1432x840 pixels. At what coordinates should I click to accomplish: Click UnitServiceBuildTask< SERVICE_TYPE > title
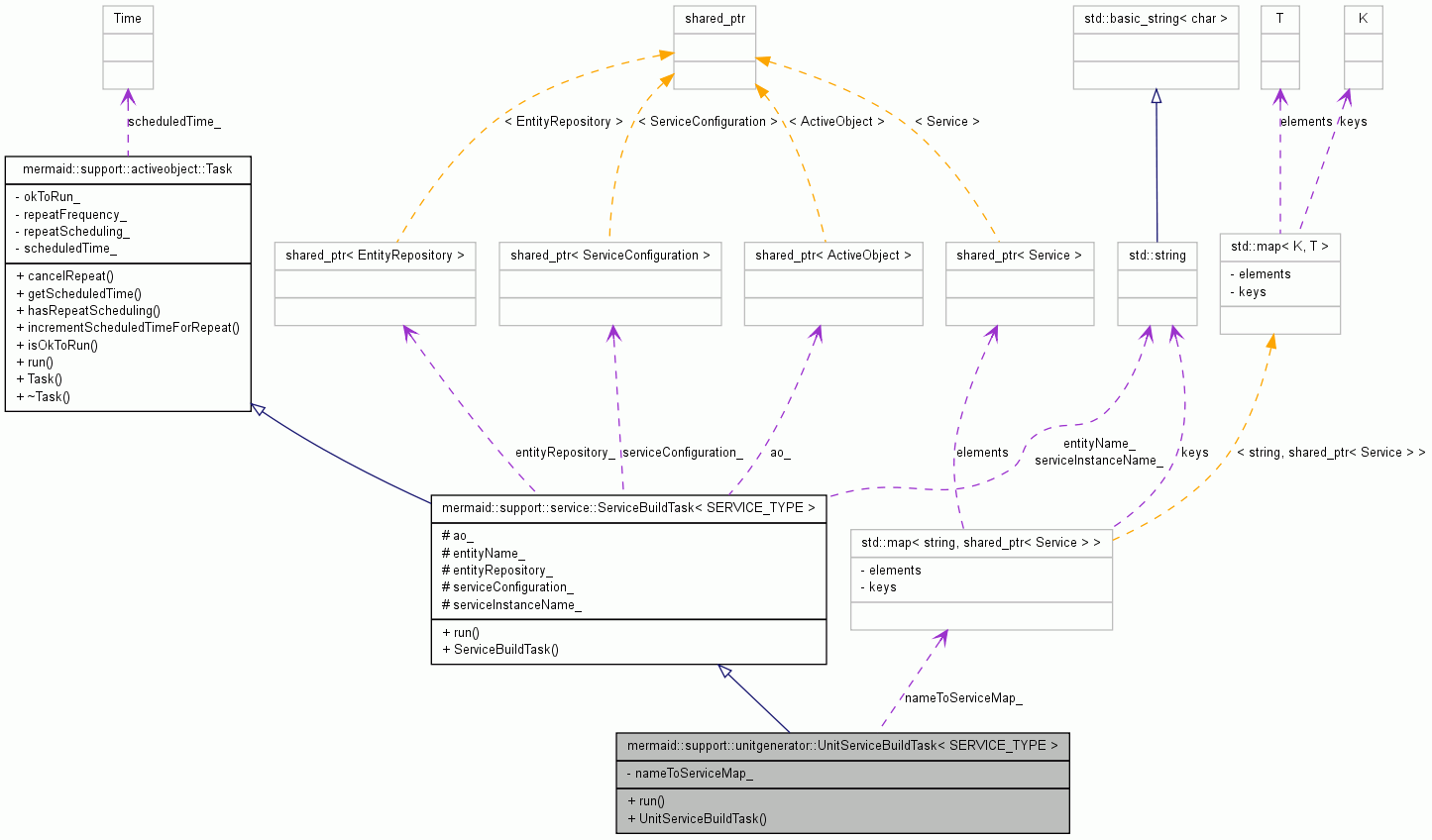(x=842, y=746)
